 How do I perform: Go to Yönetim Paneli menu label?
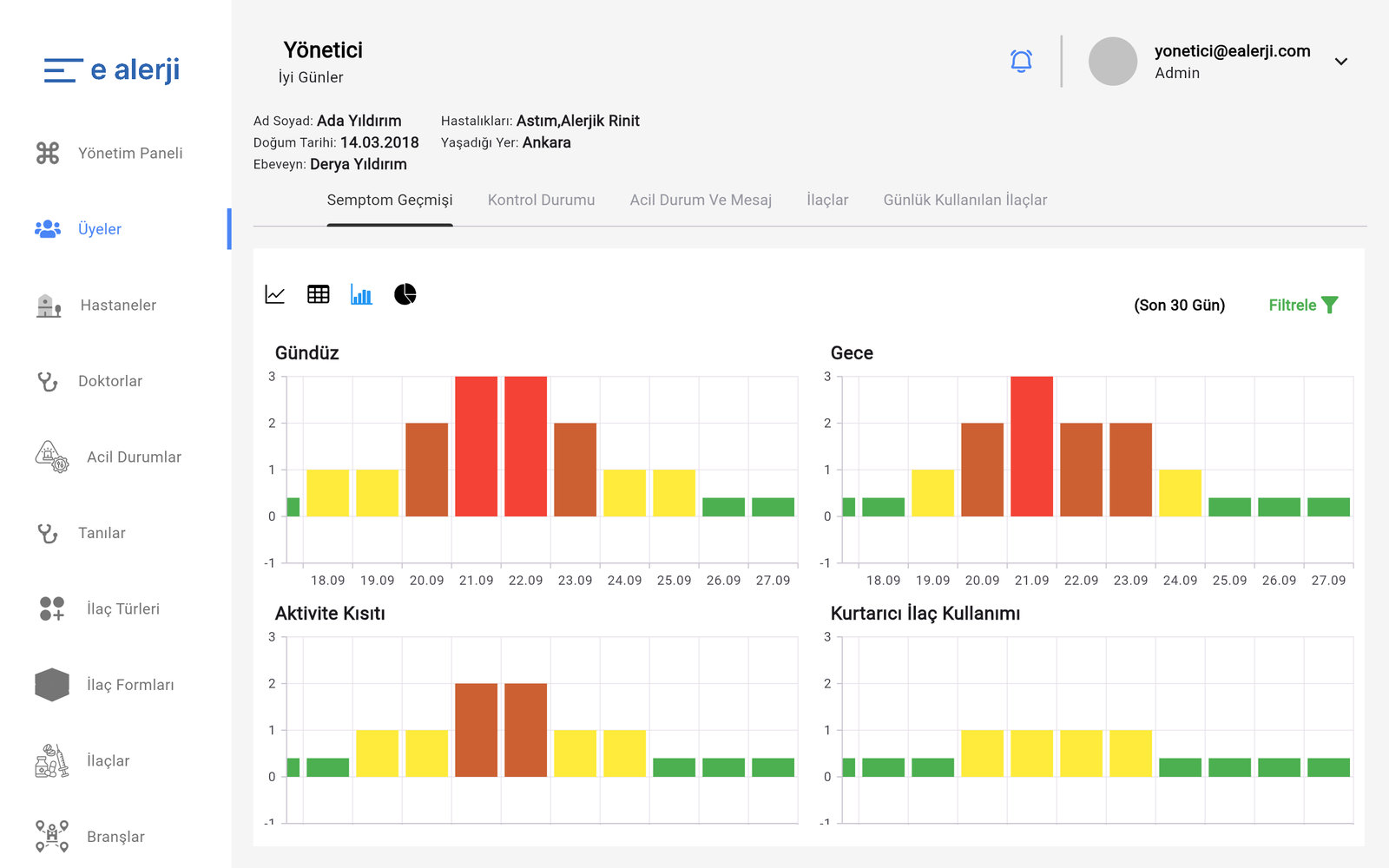130,153
